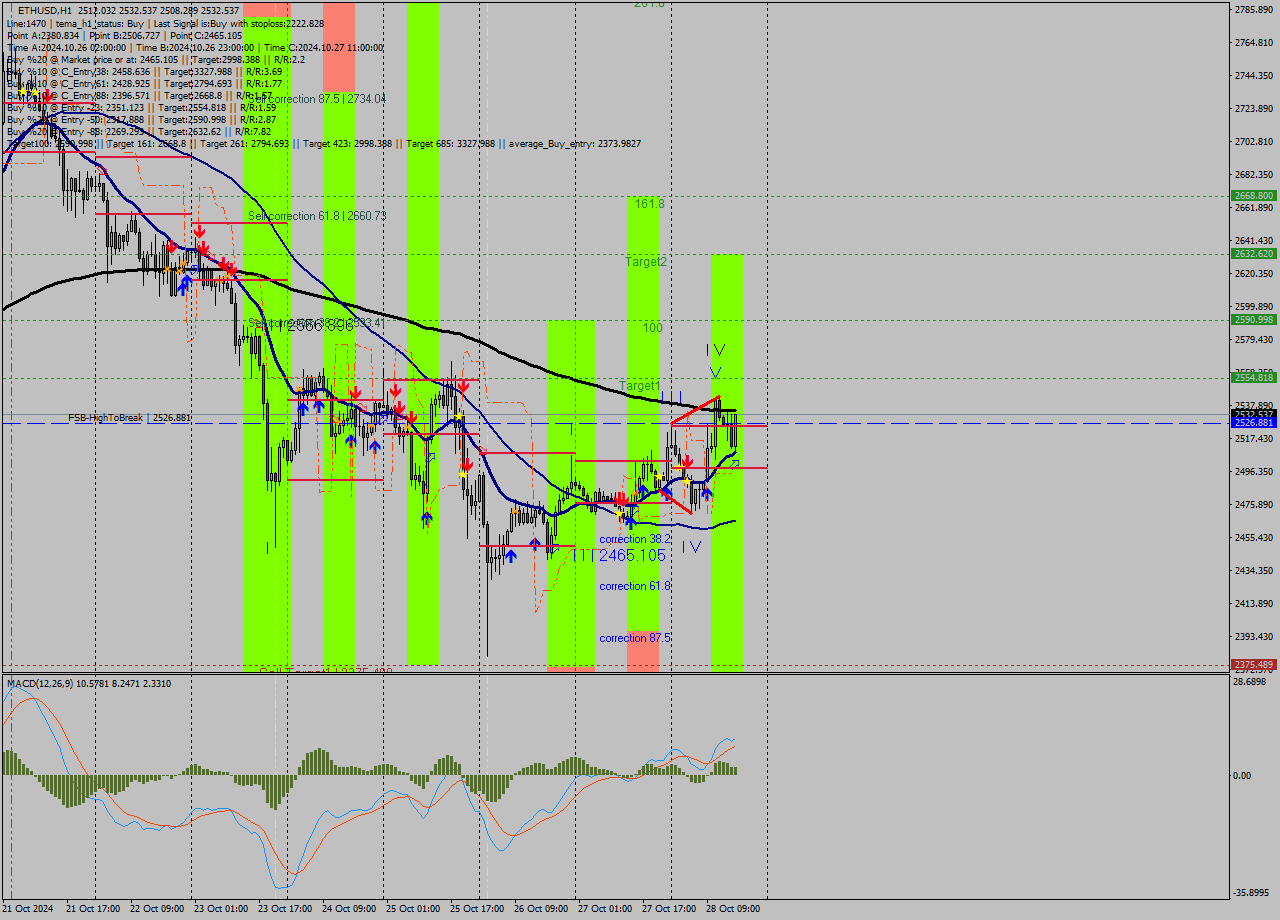Screen dimensions: 1280x920
Task: Select 'Sell correction 87.5 | 2734.04' label
Action: click(316, 99)
